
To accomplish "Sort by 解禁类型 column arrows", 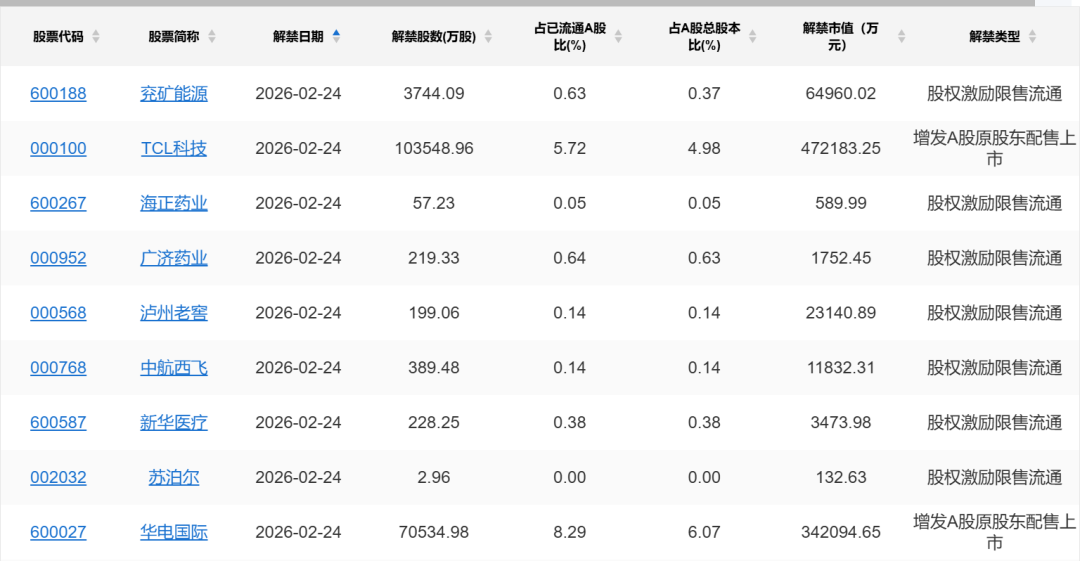I will [x=1032, y=37].
